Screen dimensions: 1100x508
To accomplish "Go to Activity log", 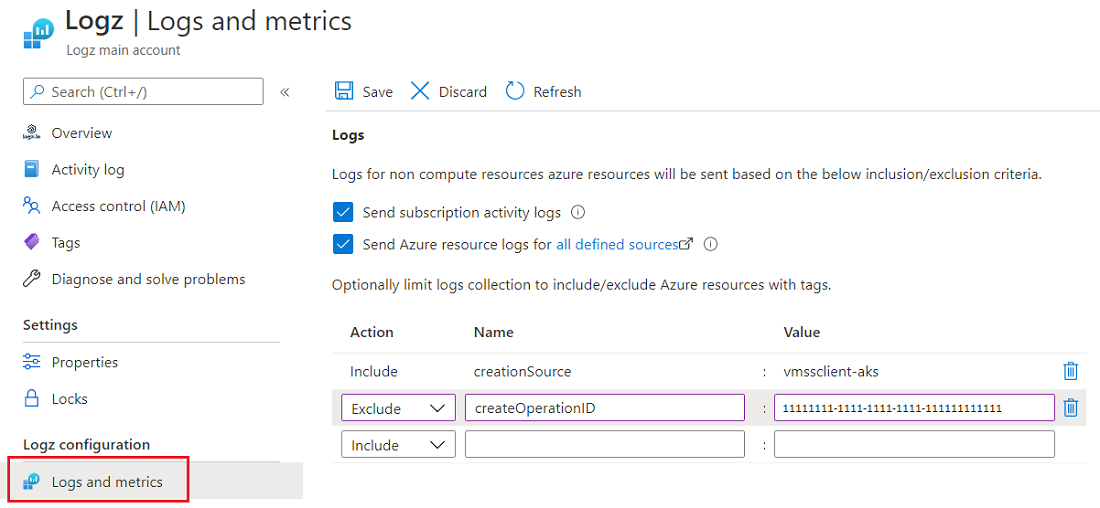I will click(x=87, y=170).
